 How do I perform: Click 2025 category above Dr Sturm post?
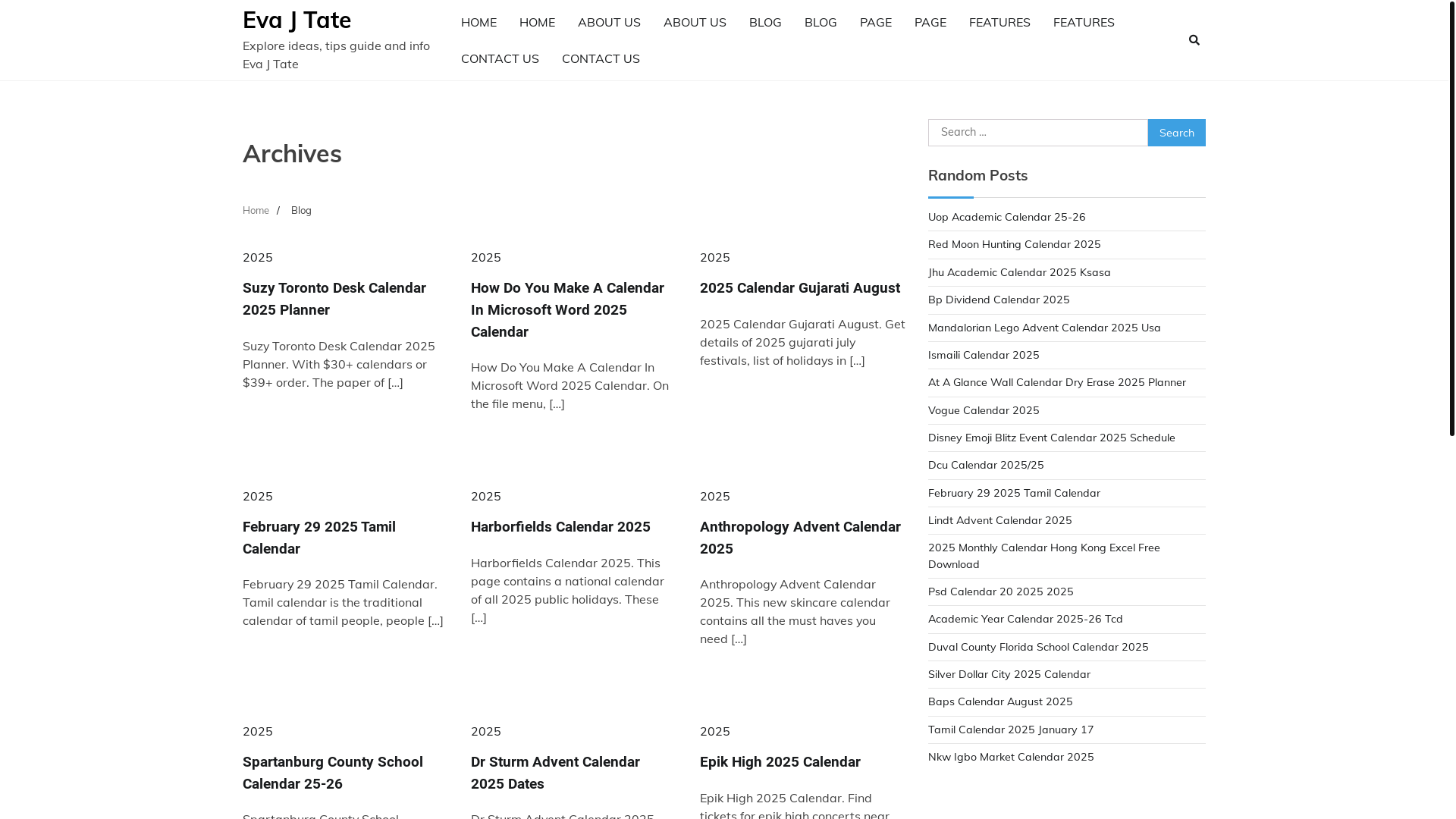coord(486,731)
